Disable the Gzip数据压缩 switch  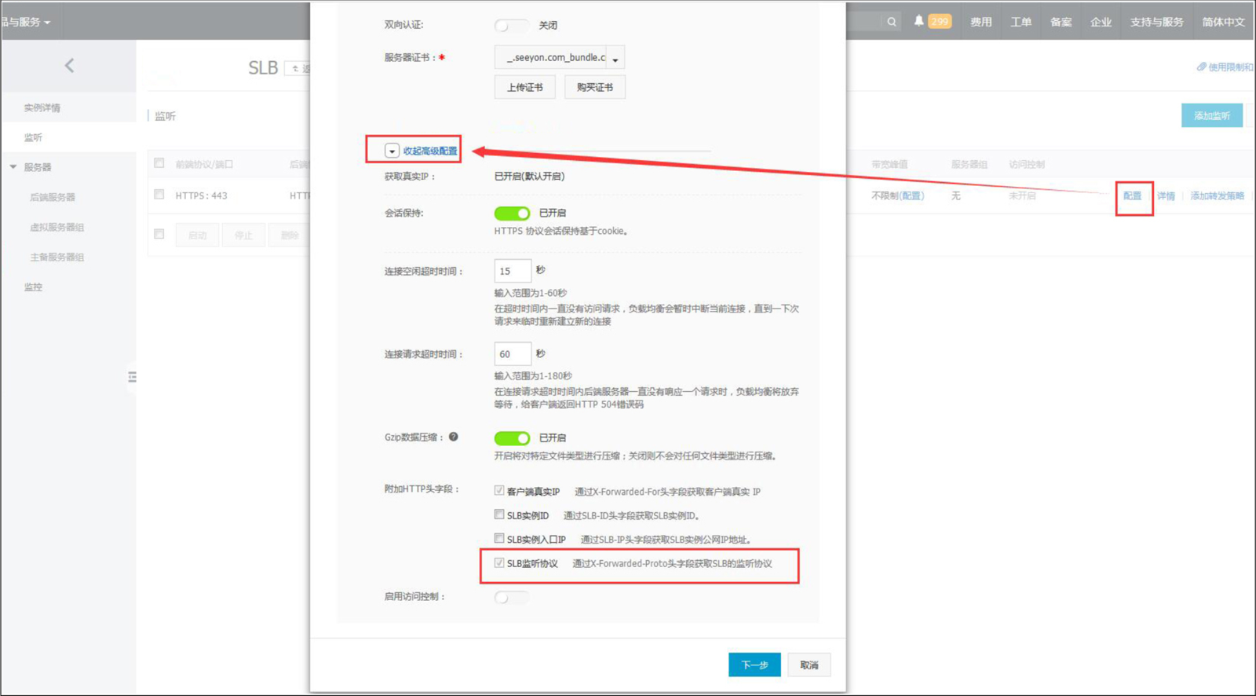511,438
